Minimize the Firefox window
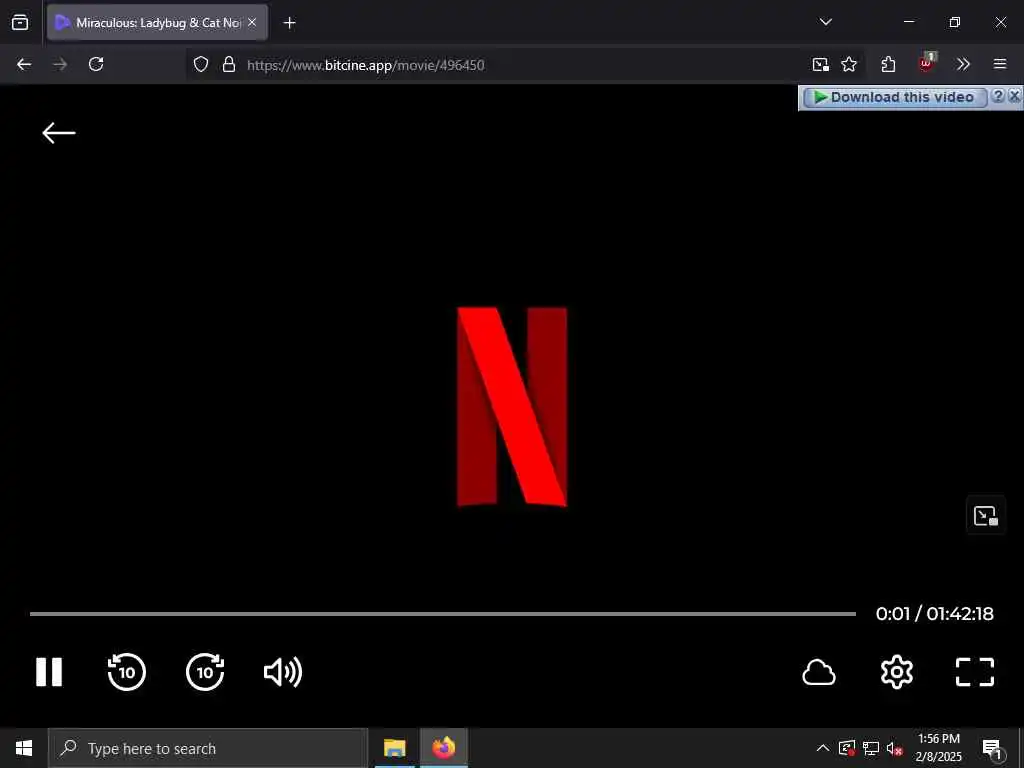Image resolution: width=1024 pixels, height=768 pixels. pyautogui.click(x=908, y=22)
